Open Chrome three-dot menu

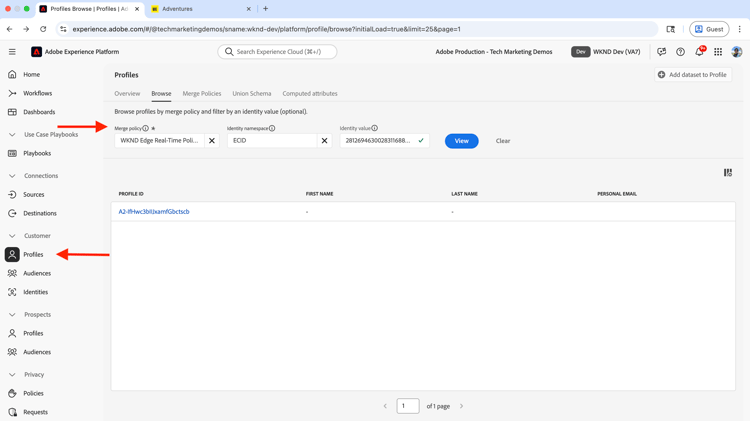point(739,29)
